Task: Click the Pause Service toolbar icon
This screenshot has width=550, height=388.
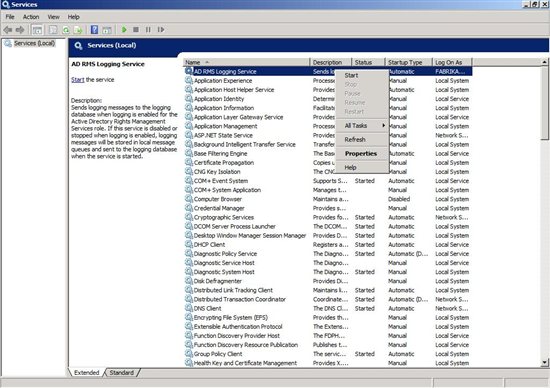Action: 148,30
